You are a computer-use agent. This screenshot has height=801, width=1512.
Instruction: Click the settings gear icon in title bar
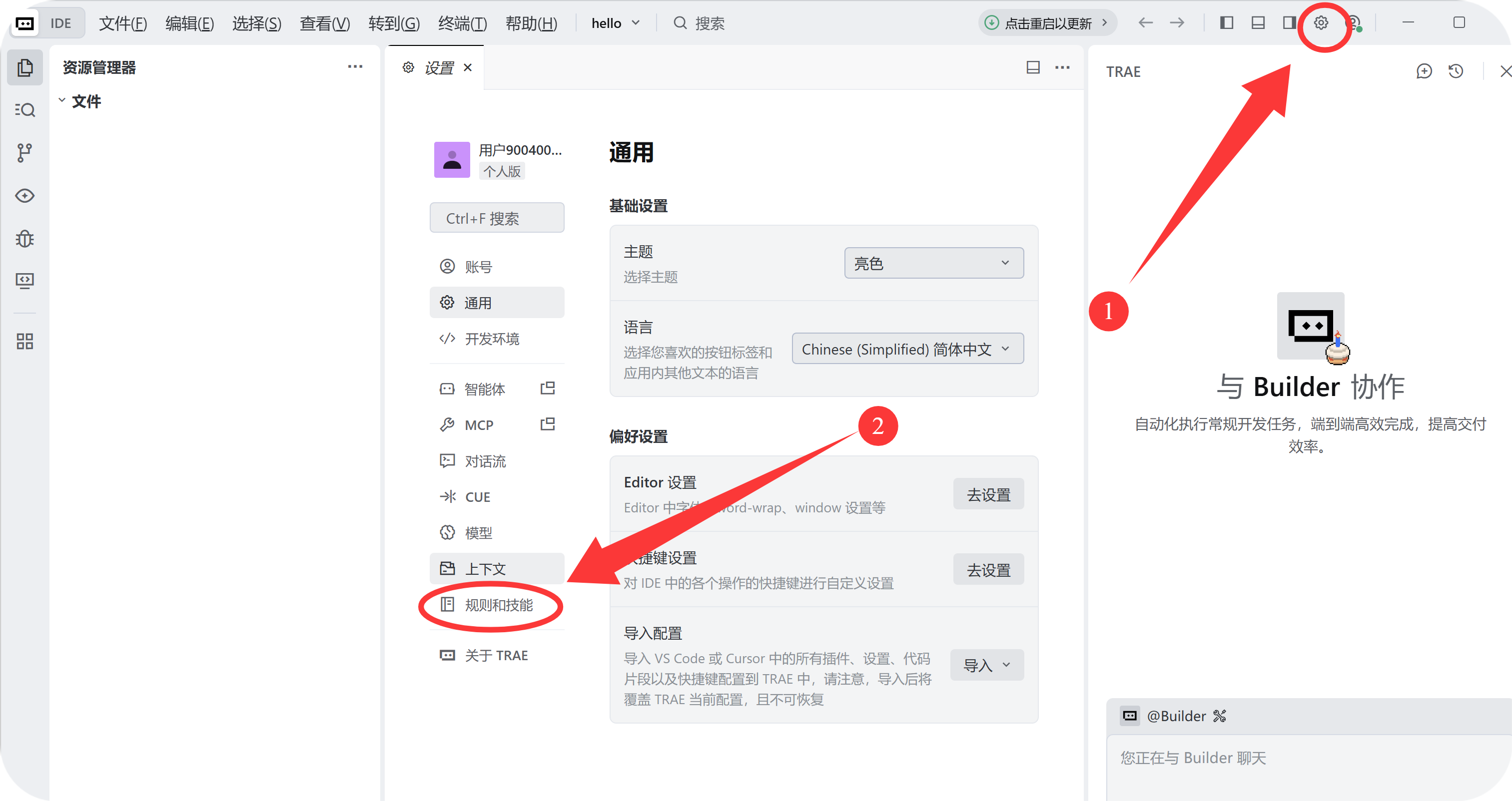pos(1321,23)
